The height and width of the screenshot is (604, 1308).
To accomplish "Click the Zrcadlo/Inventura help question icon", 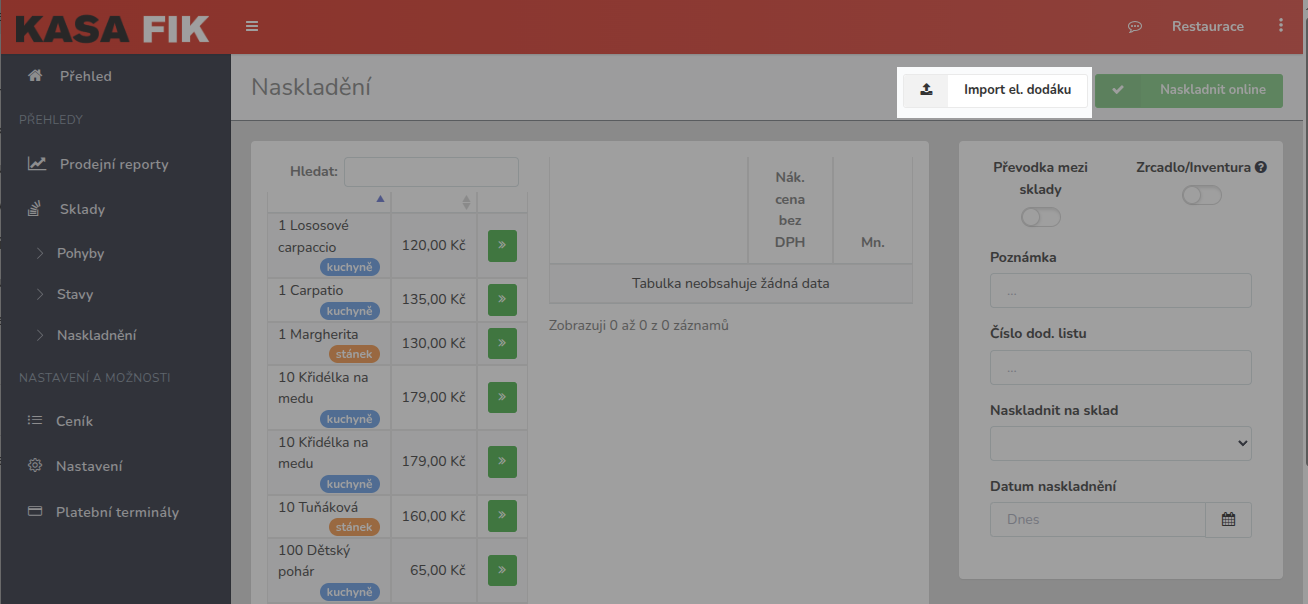I will [1261, 168].
